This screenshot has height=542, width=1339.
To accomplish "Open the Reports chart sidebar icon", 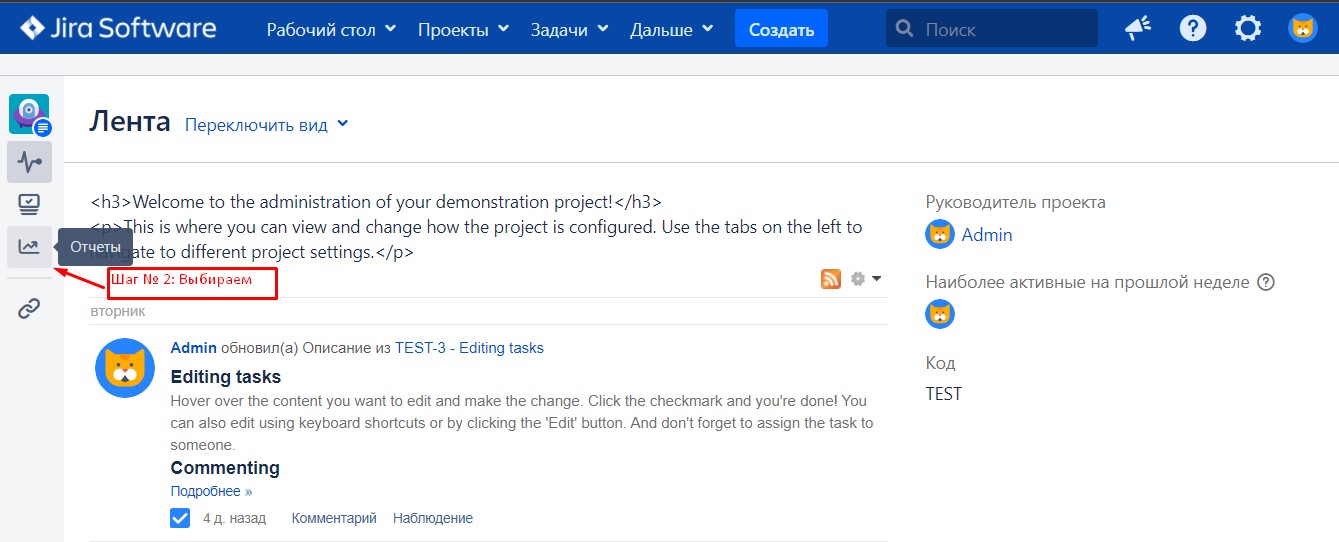I will click(x=29, y=247).
